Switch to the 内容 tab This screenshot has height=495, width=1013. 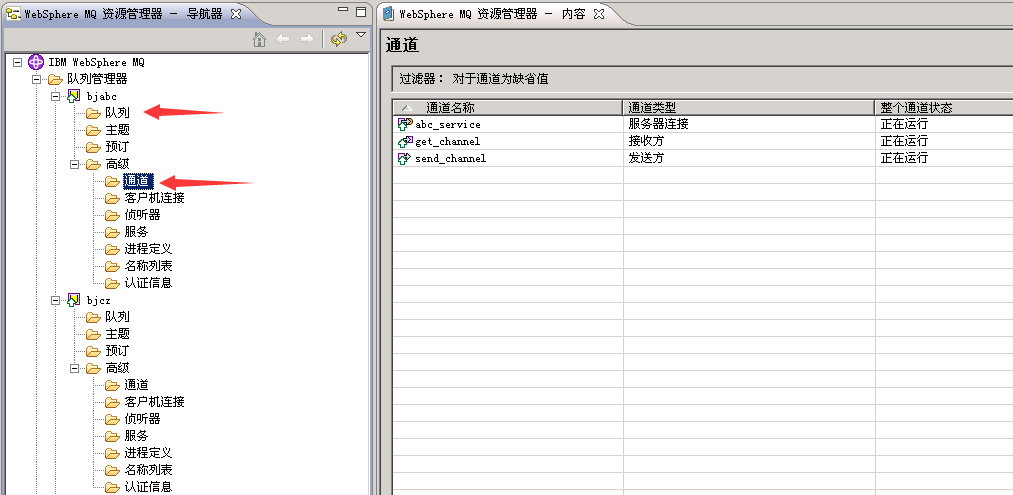[x=492, y=14]
